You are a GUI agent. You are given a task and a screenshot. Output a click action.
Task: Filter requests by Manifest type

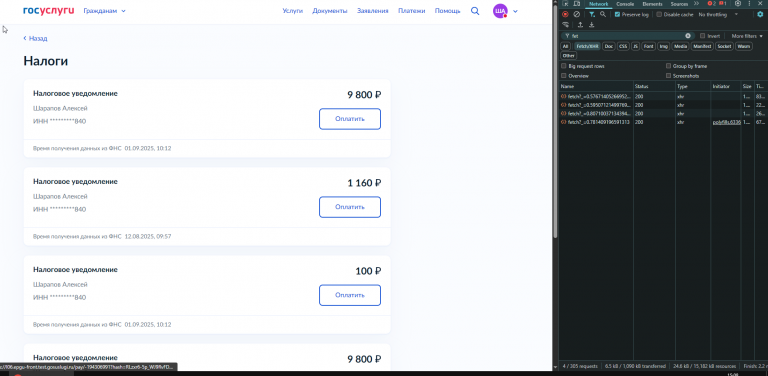pos(702,46)
